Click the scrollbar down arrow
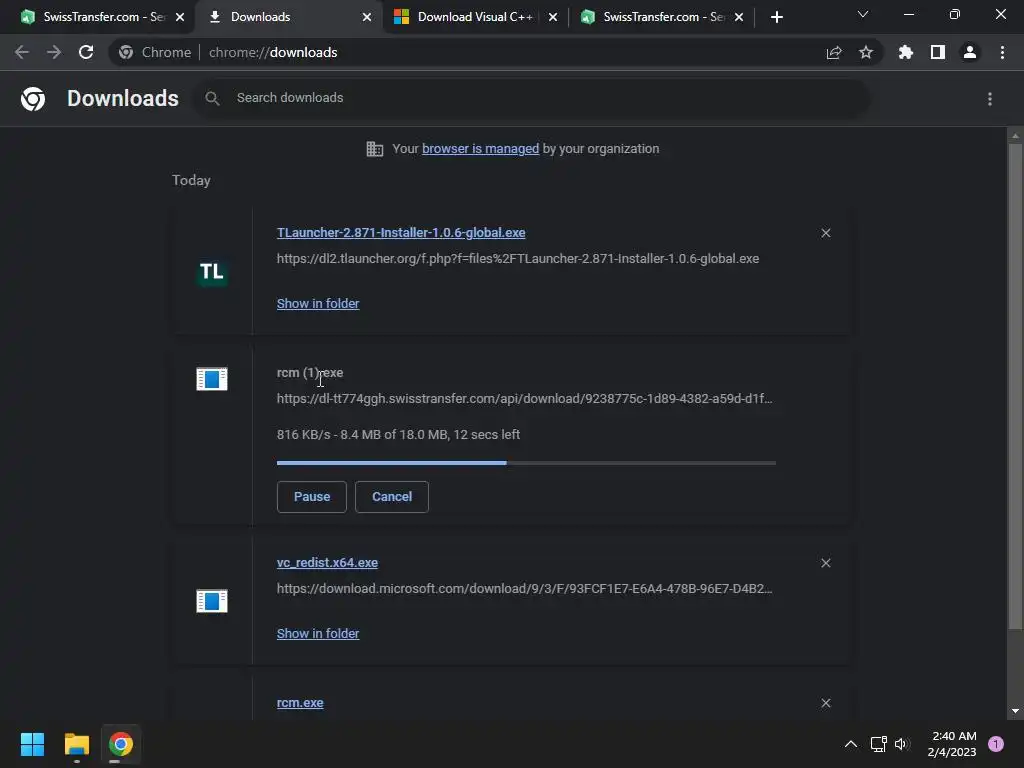Screen dimensions: 1024x768 (x=1015, y=711)
